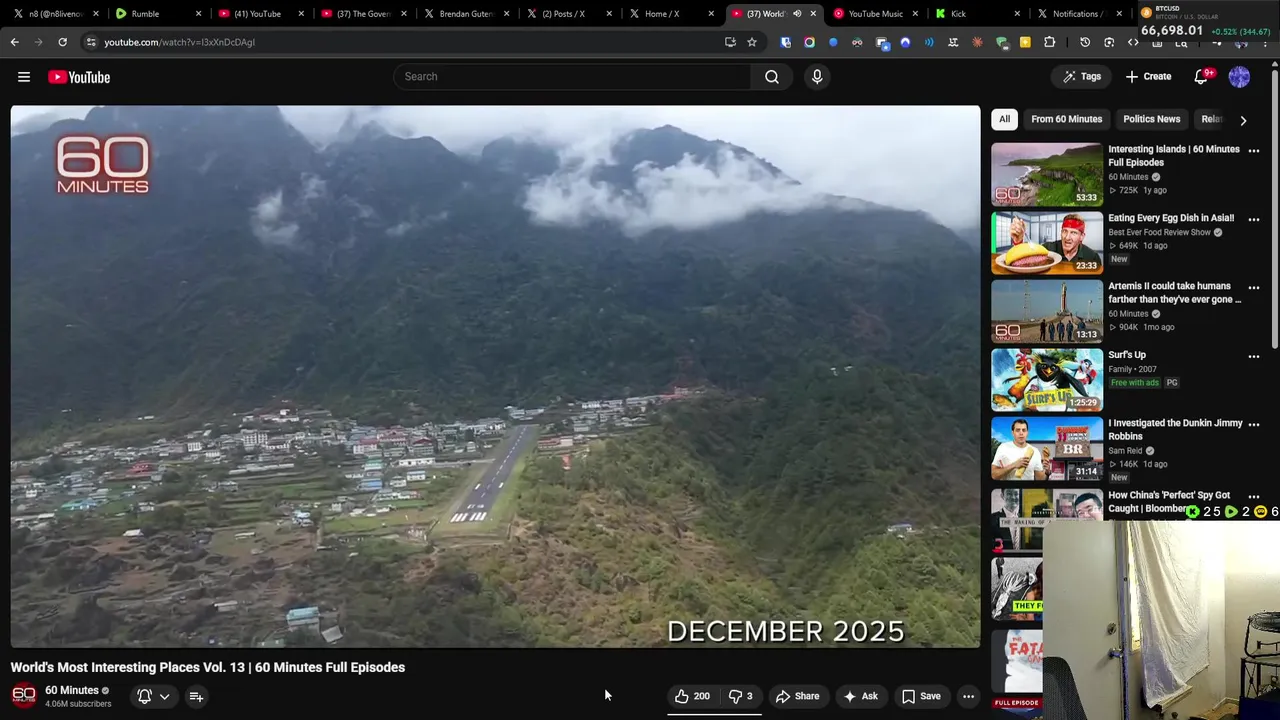Image resolution: width=1280 pixels, height=720 pixels.
Task: Open Dunkin Jimmy Robbins video thumbnail
Action: pyautogui.click(x=1047, y=448)
